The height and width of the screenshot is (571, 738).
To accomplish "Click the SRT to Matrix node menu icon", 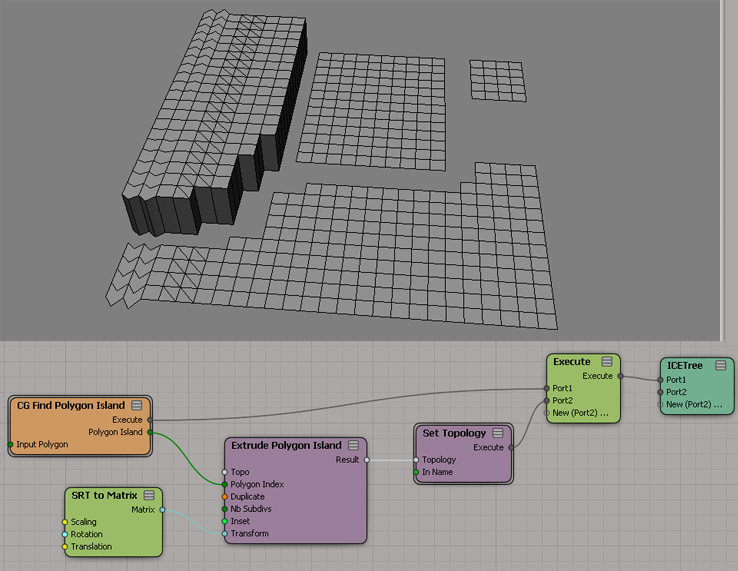I will click(149, 495).
